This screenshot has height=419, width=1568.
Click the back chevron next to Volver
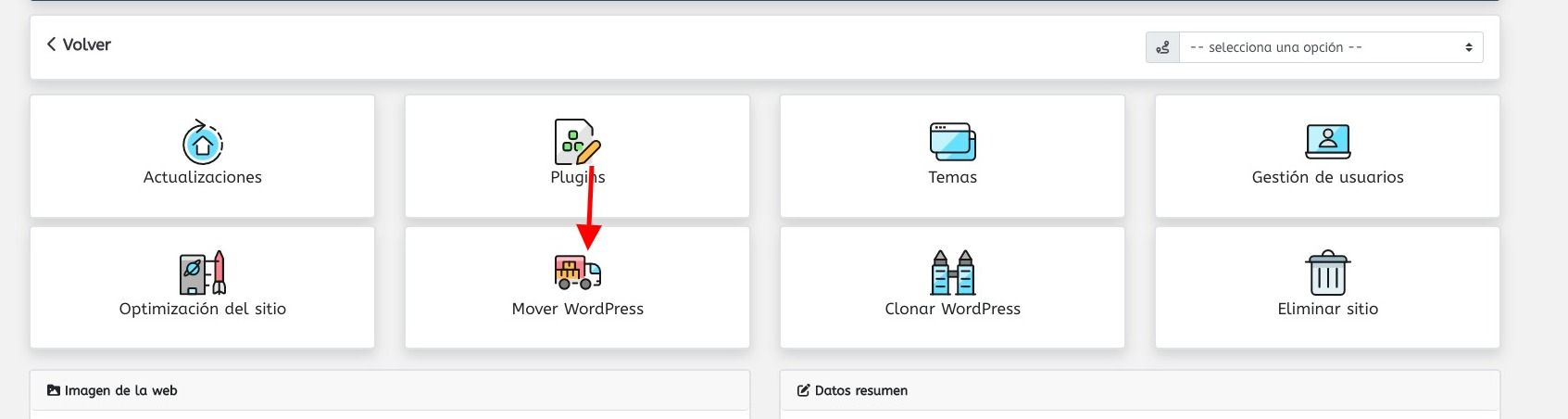click(x=51, y=44)
